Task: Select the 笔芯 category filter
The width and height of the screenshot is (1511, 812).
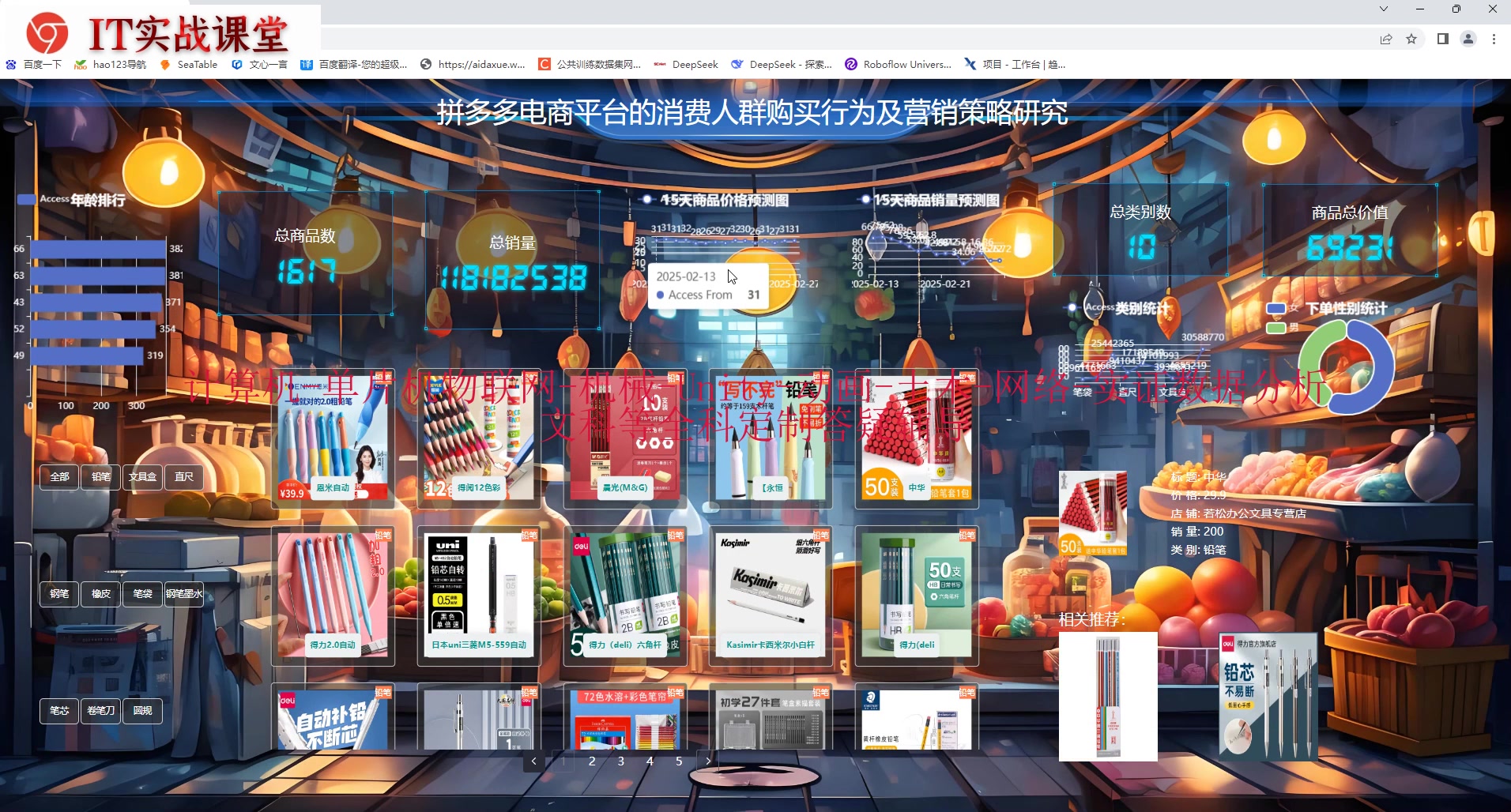Action: click(59, 711)
